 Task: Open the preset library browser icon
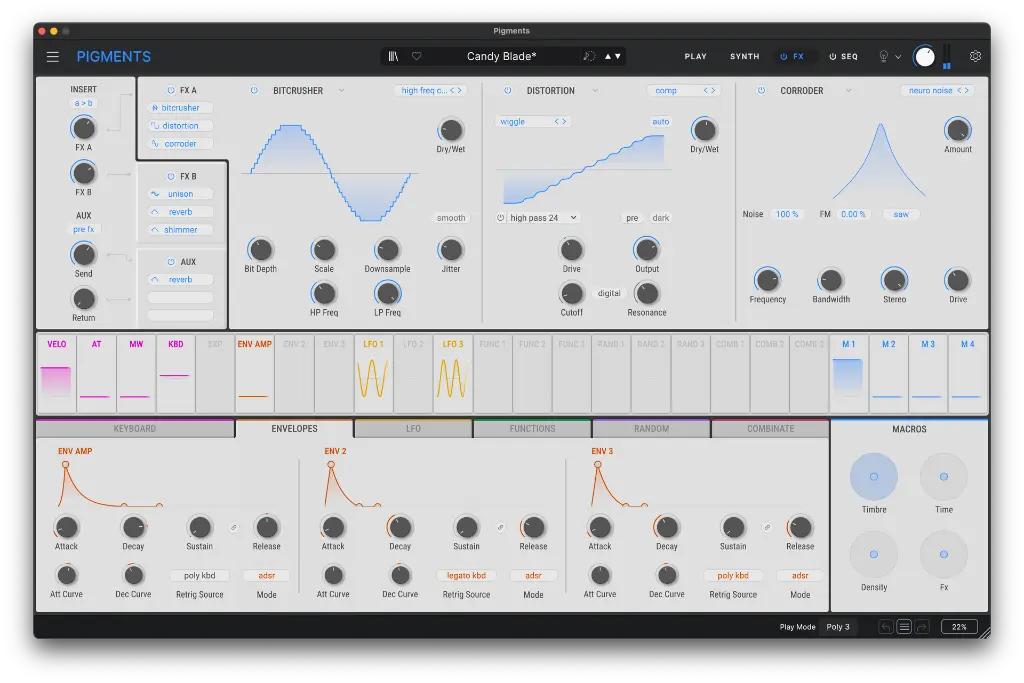(x=393, y=56)
